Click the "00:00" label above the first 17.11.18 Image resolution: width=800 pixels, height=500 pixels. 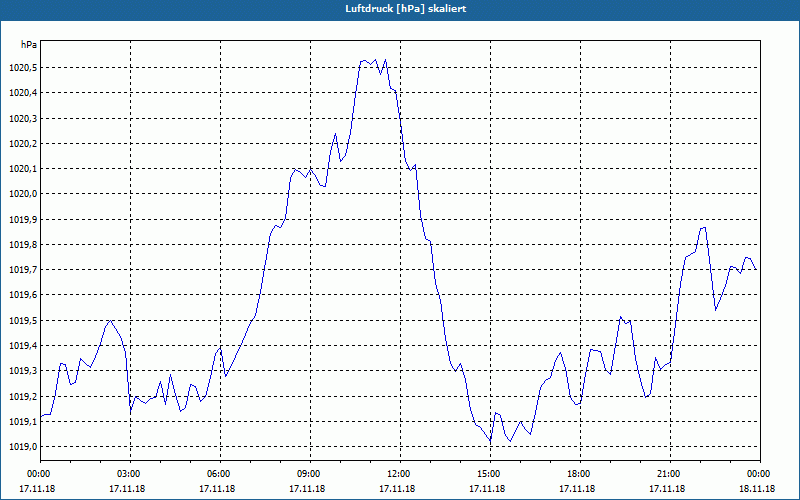pos(38,473)
